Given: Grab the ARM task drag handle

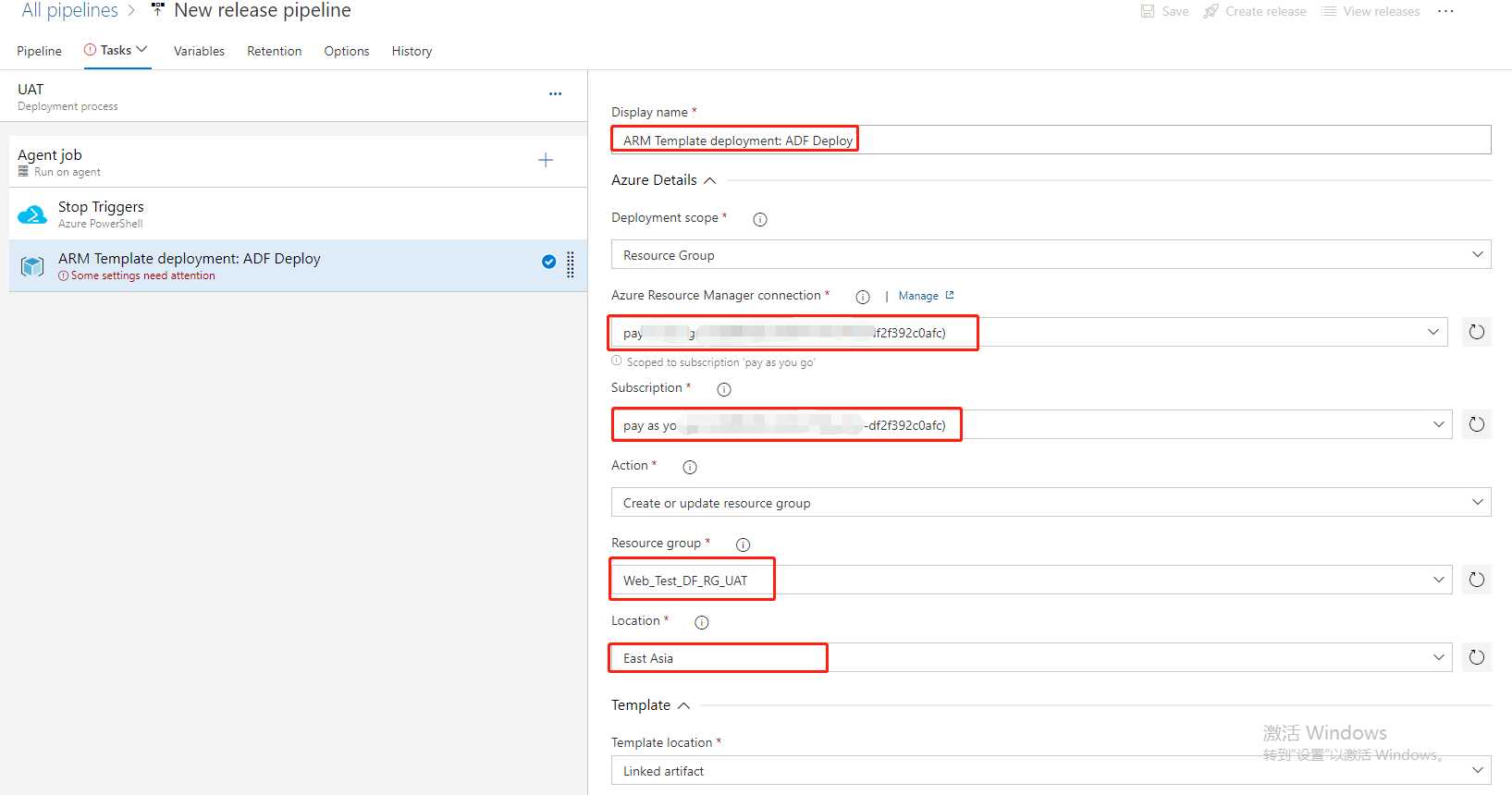Looking at the screenshot, I should [x=571, y=264].
